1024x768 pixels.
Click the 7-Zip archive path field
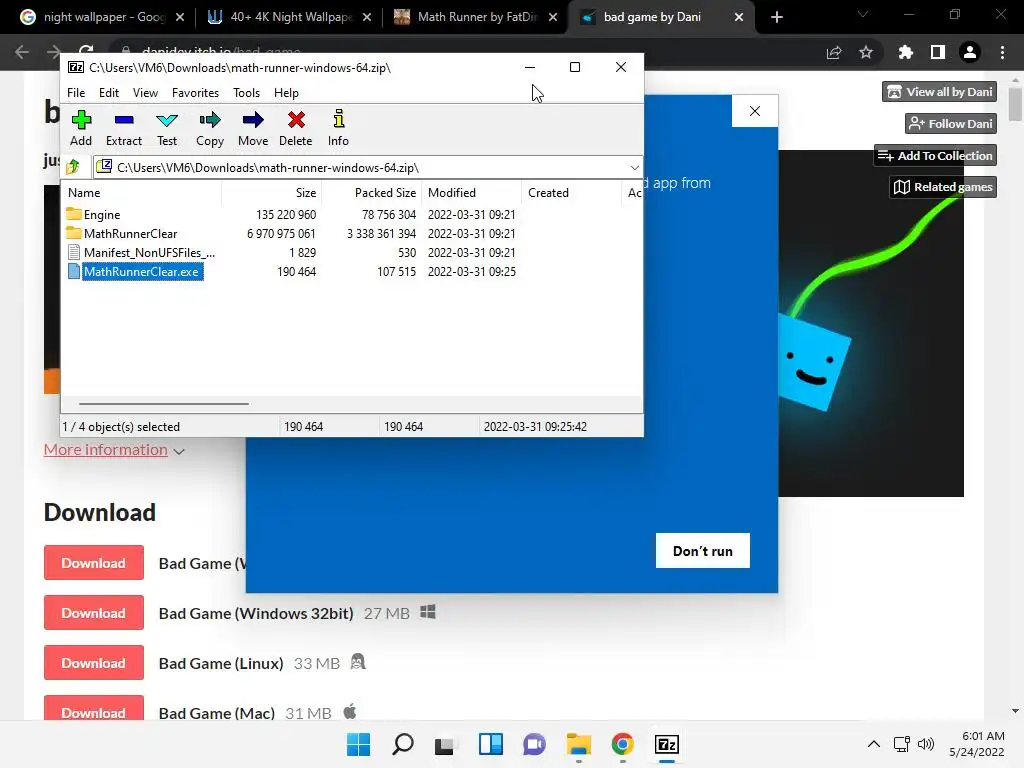(x=368, y=168)
